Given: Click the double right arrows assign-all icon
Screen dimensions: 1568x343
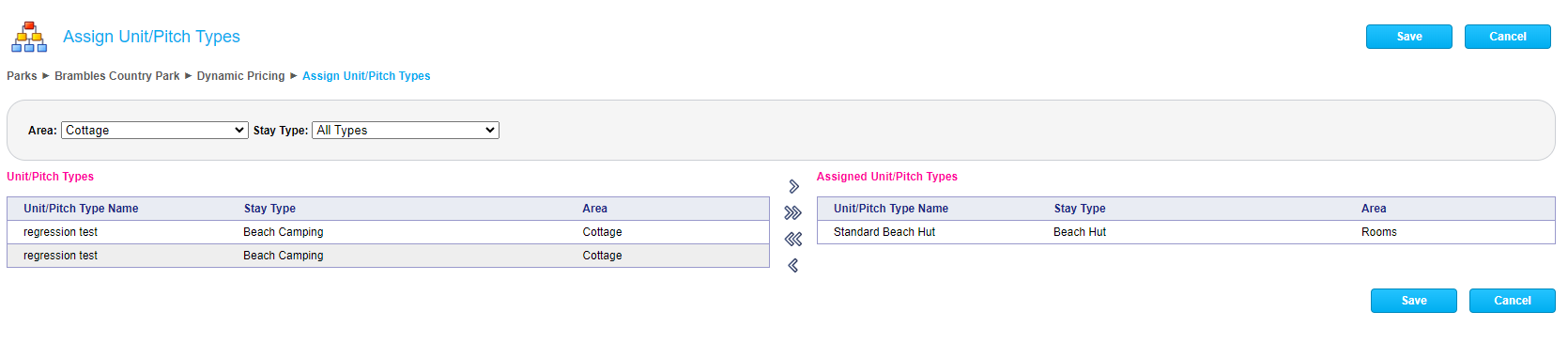Looking at the screenshot, I should (x=793, y=213).
